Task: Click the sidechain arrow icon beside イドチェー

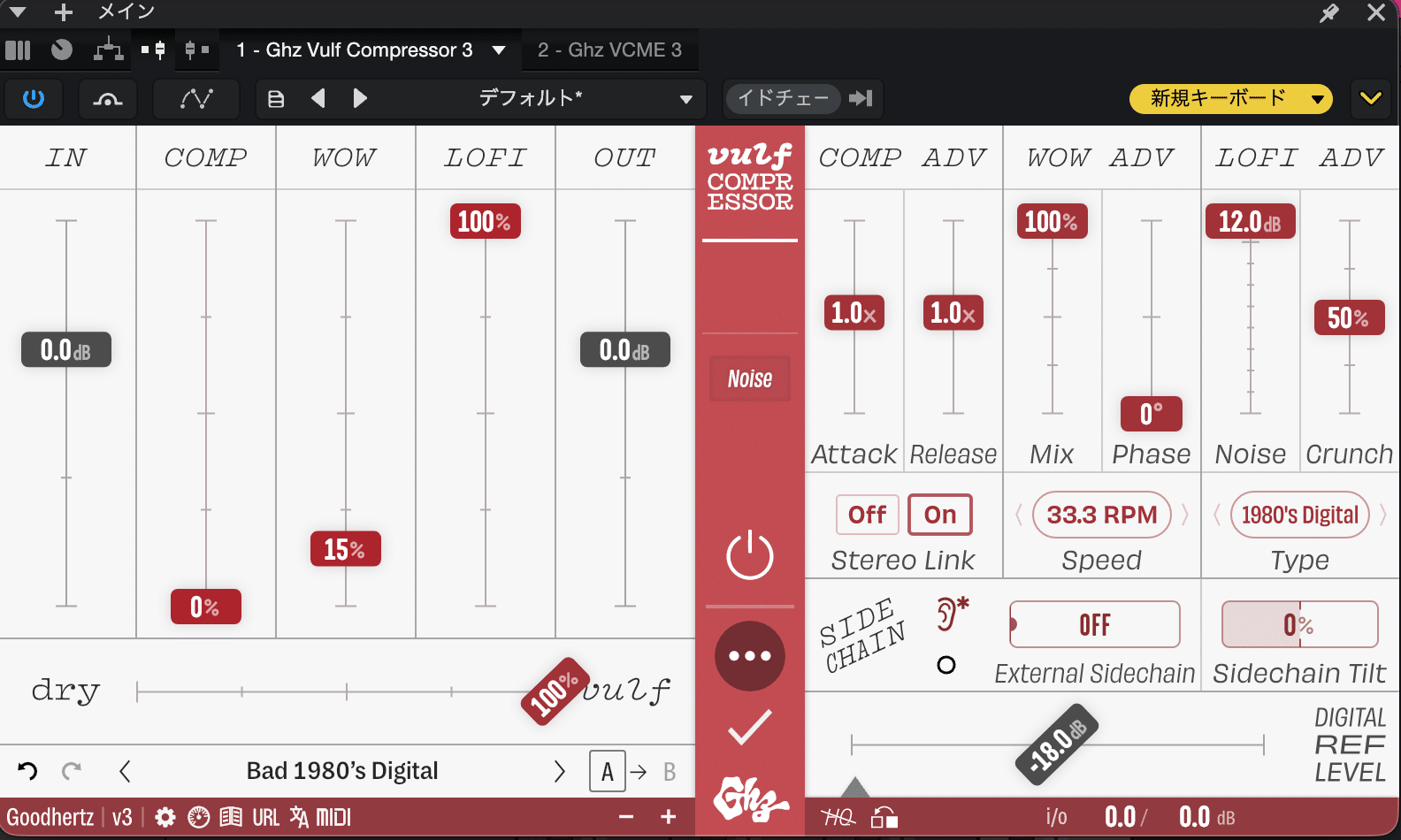Action: [x=861, y=98]
